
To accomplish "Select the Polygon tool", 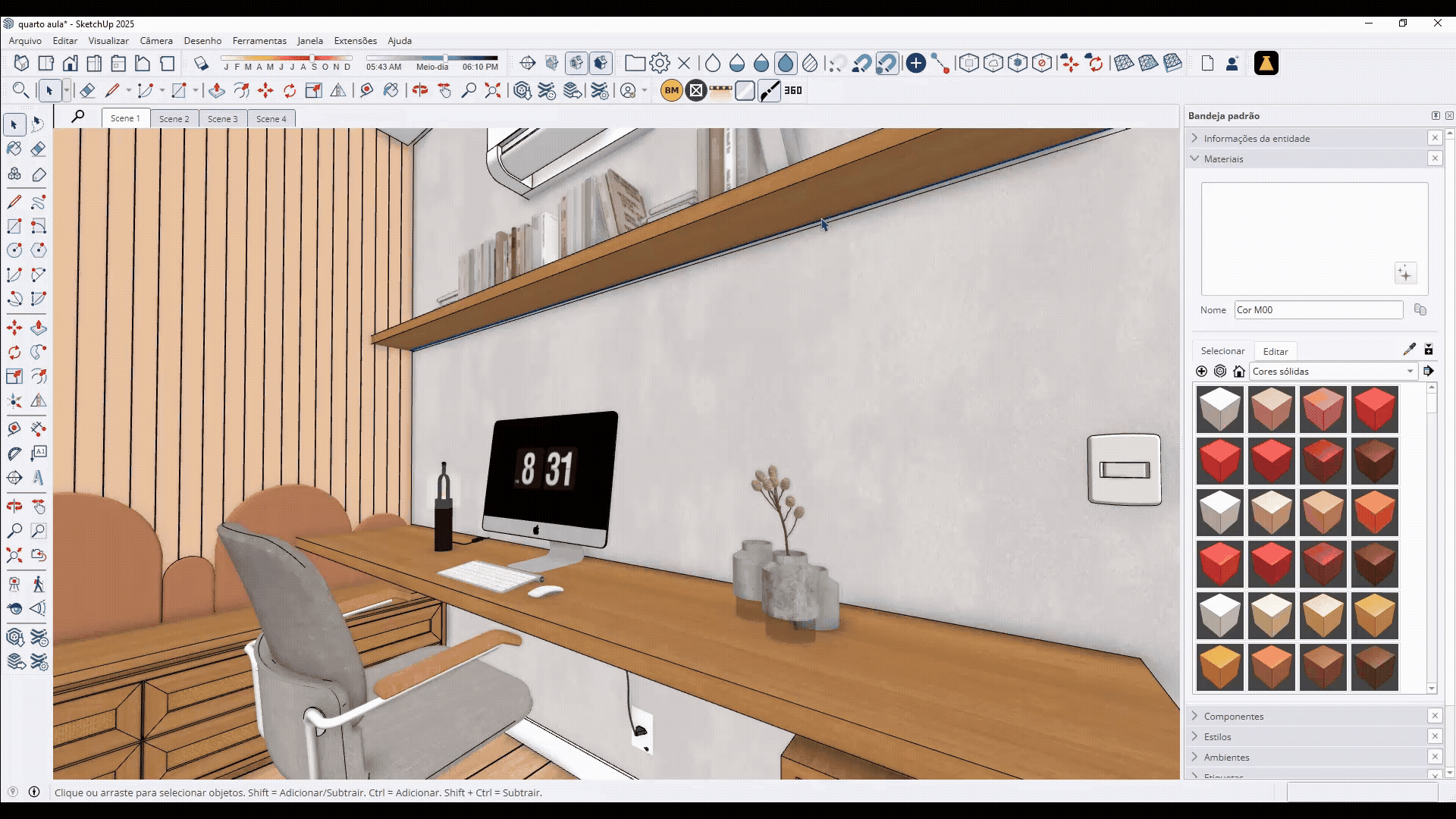I will click(39, 250).
